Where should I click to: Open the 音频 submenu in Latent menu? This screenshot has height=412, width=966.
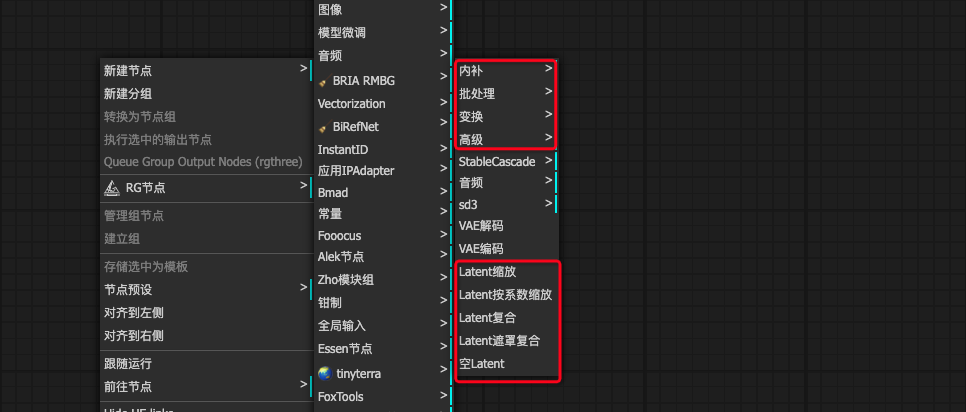506,183
